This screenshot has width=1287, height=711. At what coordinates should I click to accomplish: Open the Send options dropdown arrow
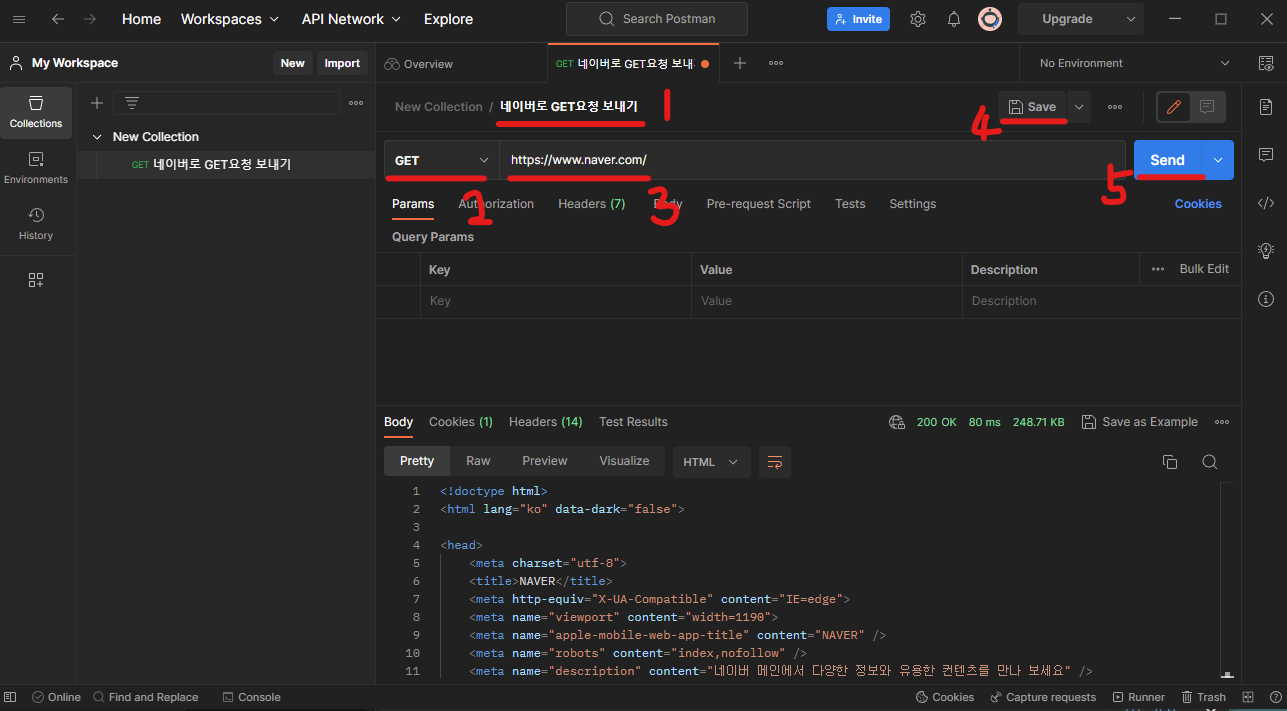point(1218,160)
